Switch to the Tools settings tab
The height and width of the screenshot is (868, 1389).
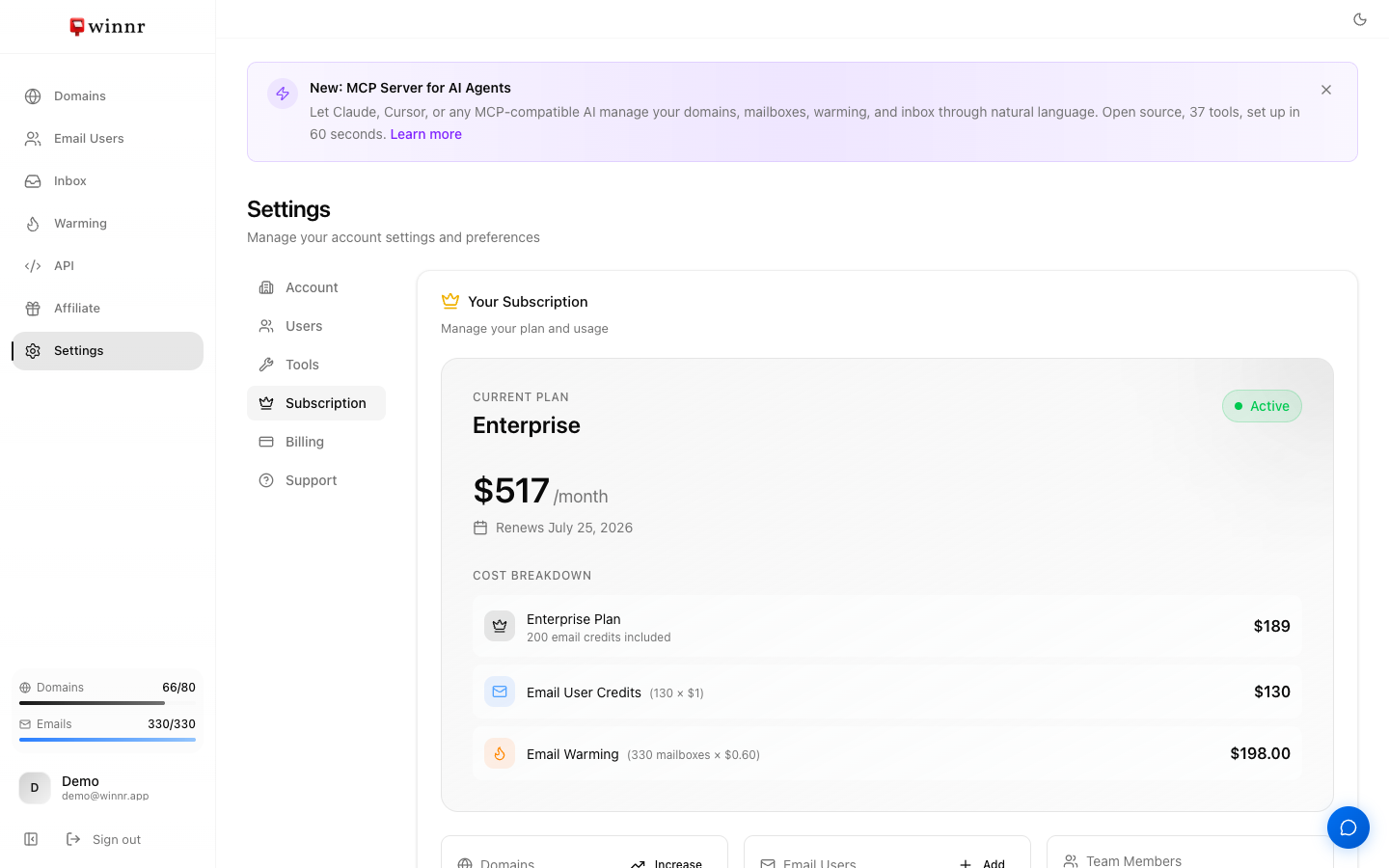coord(316,365)
